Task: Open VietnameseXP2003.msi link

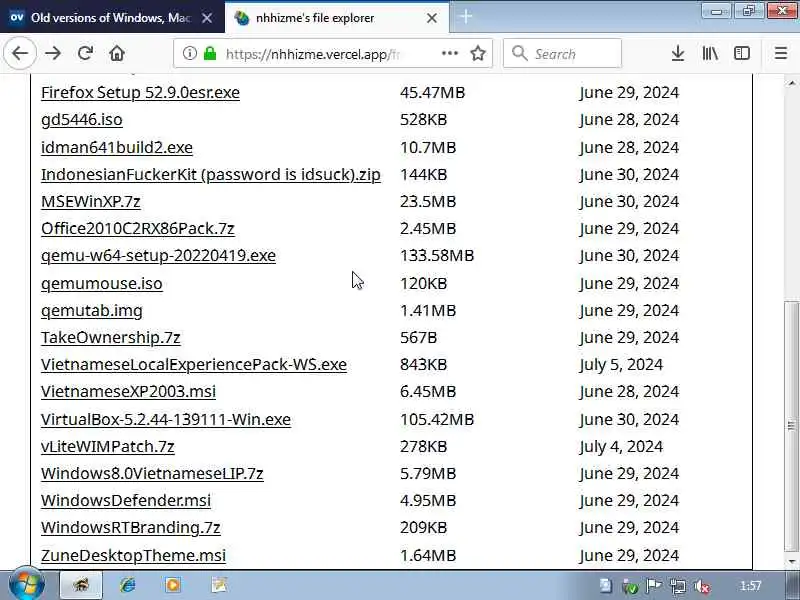Action: (x=128, y=392)
